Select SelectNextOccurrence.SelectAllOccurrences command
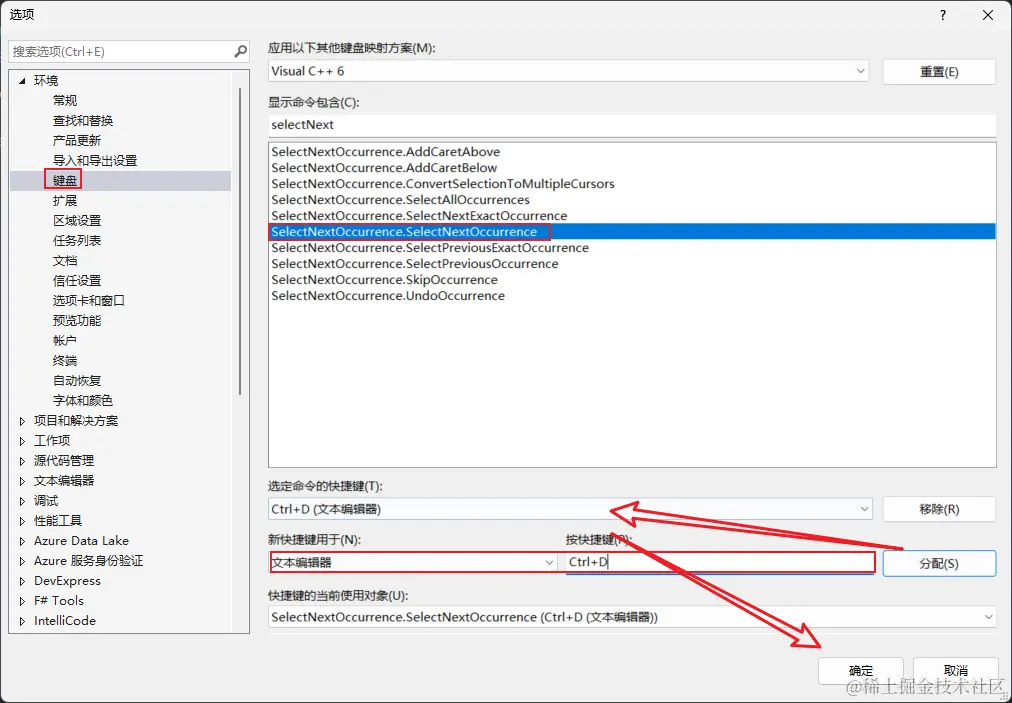1012x703 pixels. [632, 200]
